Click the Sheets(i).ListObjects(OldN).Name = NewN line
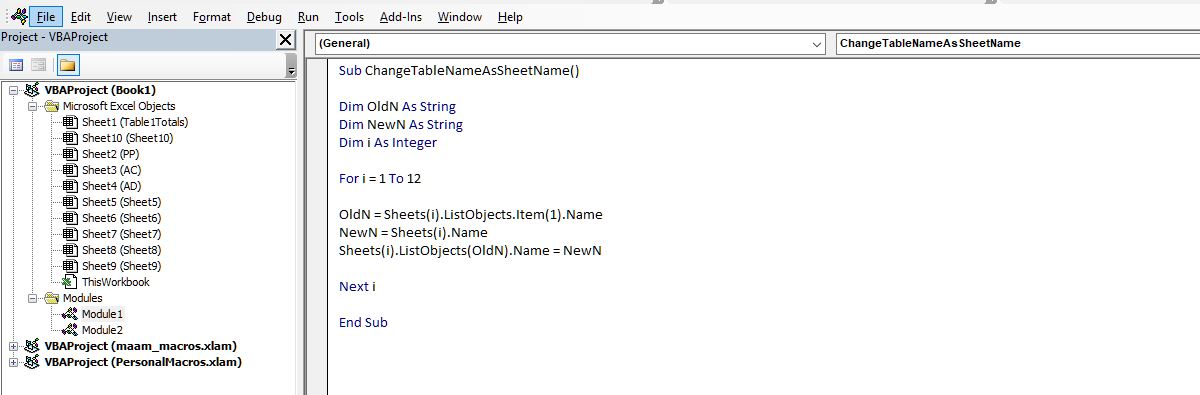 (x=470, y=250)
